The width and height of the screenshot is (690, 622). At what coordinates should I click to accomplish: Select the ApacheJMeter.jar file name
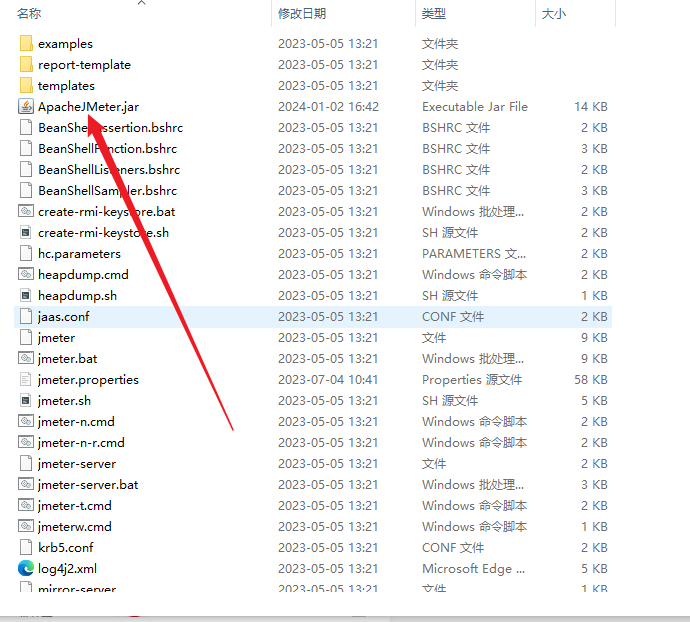(88, 107)
